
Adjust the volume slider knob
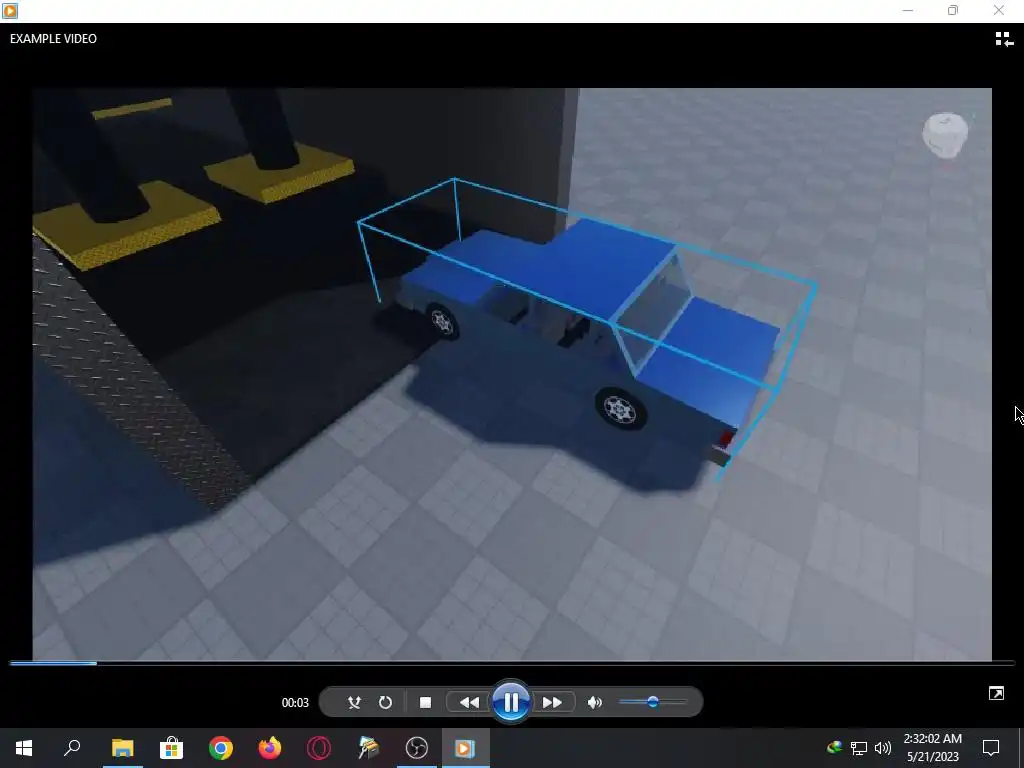tap(652, 702)
